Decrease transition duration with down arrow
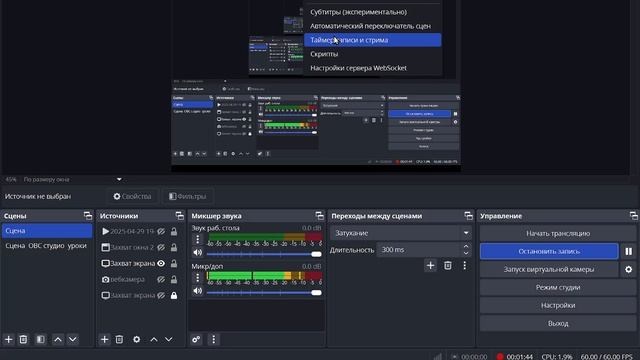 click(466, 253)
